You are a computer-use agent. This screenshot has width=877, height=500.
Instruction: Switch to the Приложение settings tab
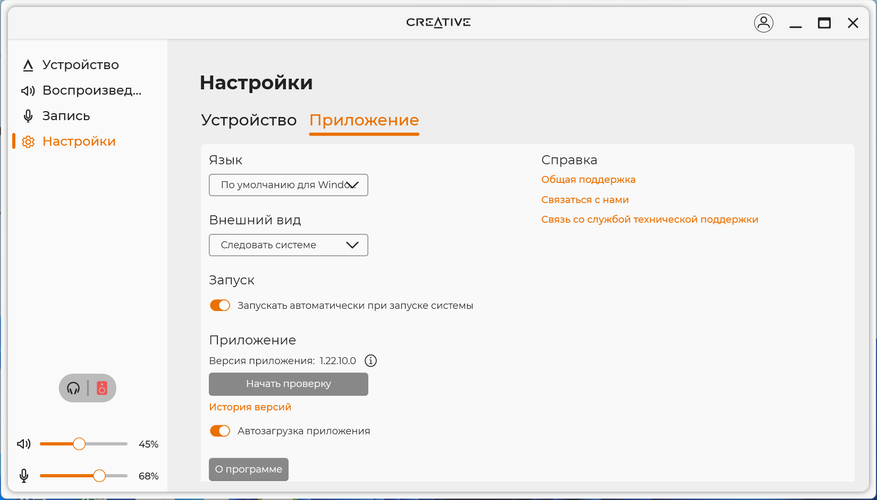(x=364, y=120)
